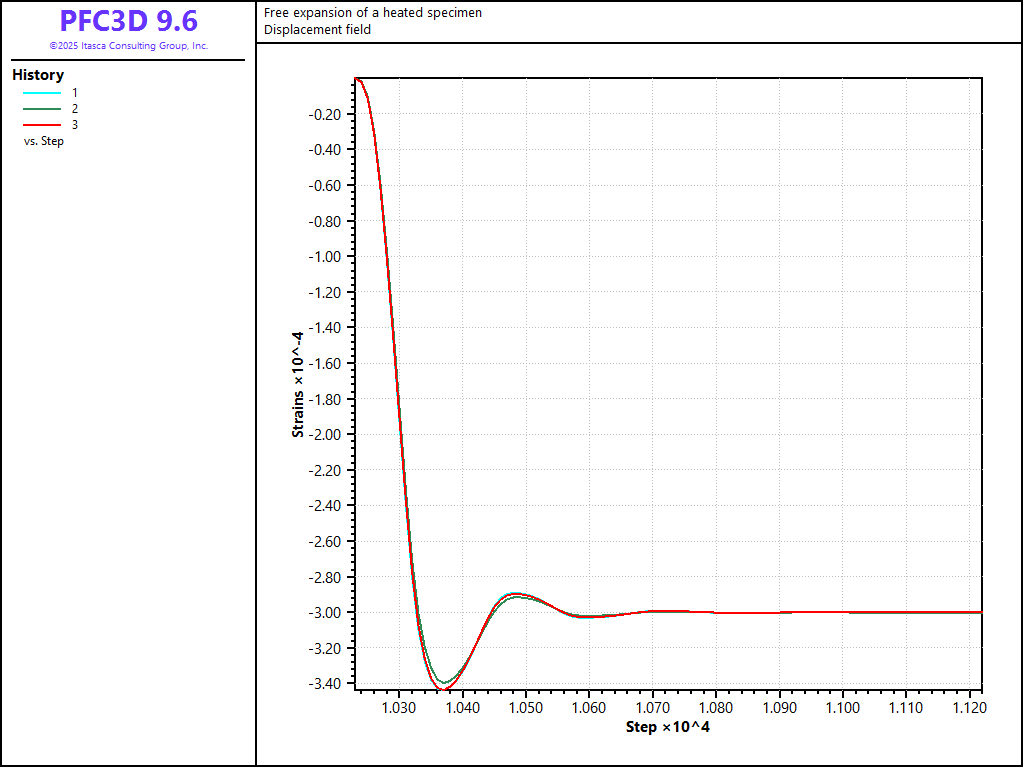Click the "Strains ×10^-4" y-axis label
Screen dimensions: 1024x768
(x=298, y=384)
